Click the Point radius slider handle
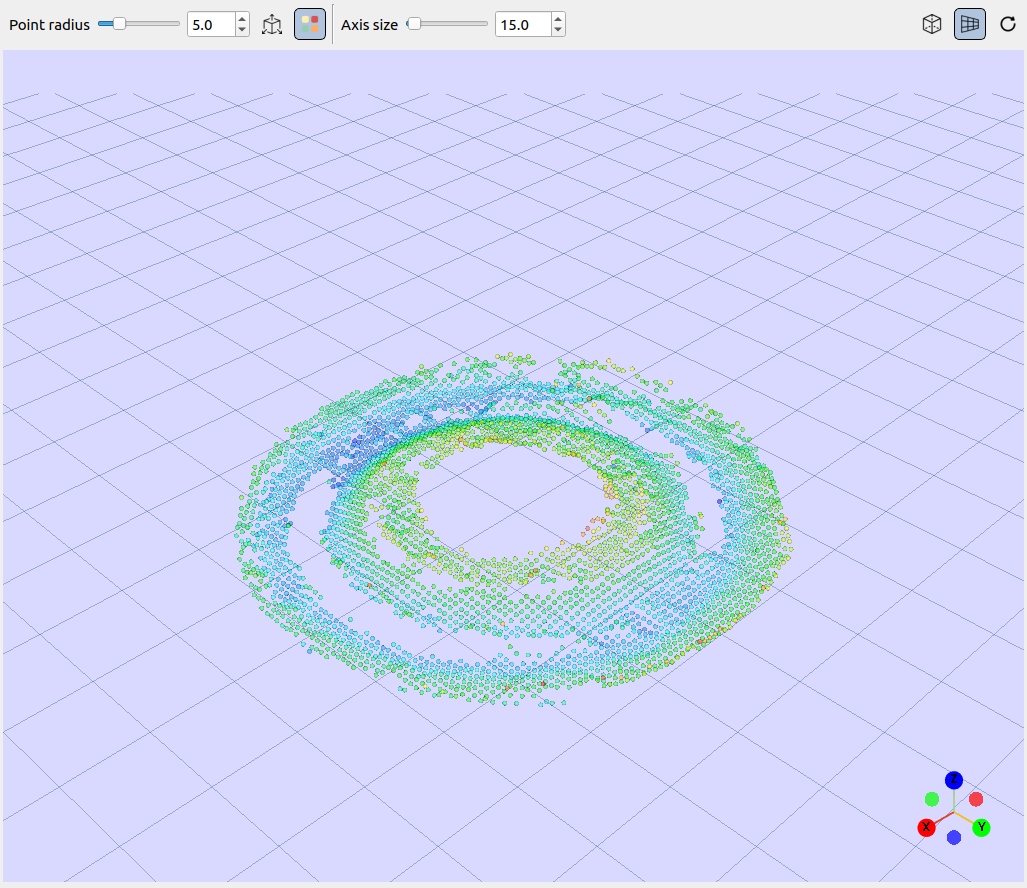 click(119, 24)
